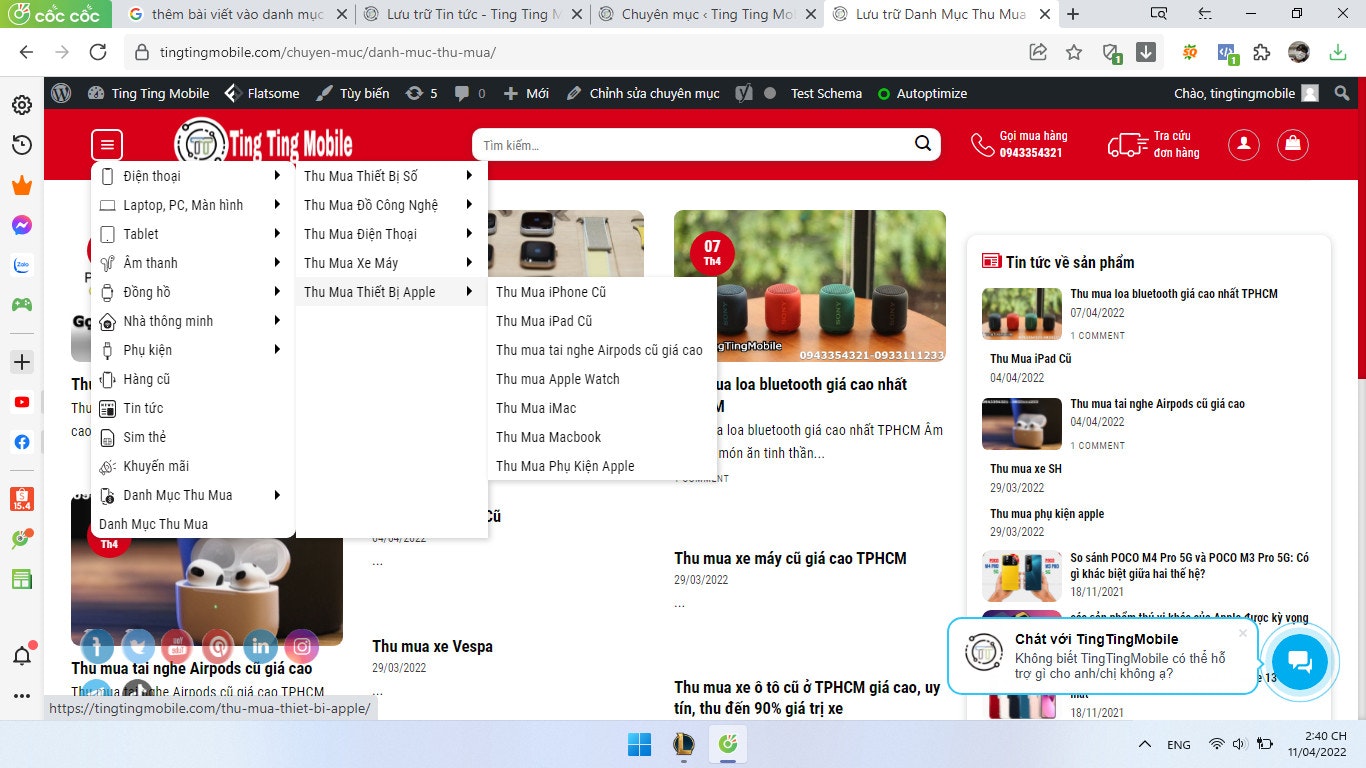The height and width of the screenshot is (768, 1366).
Task: Open Cốc Cốc browser from the taskbar
Action: coord(729,745)
